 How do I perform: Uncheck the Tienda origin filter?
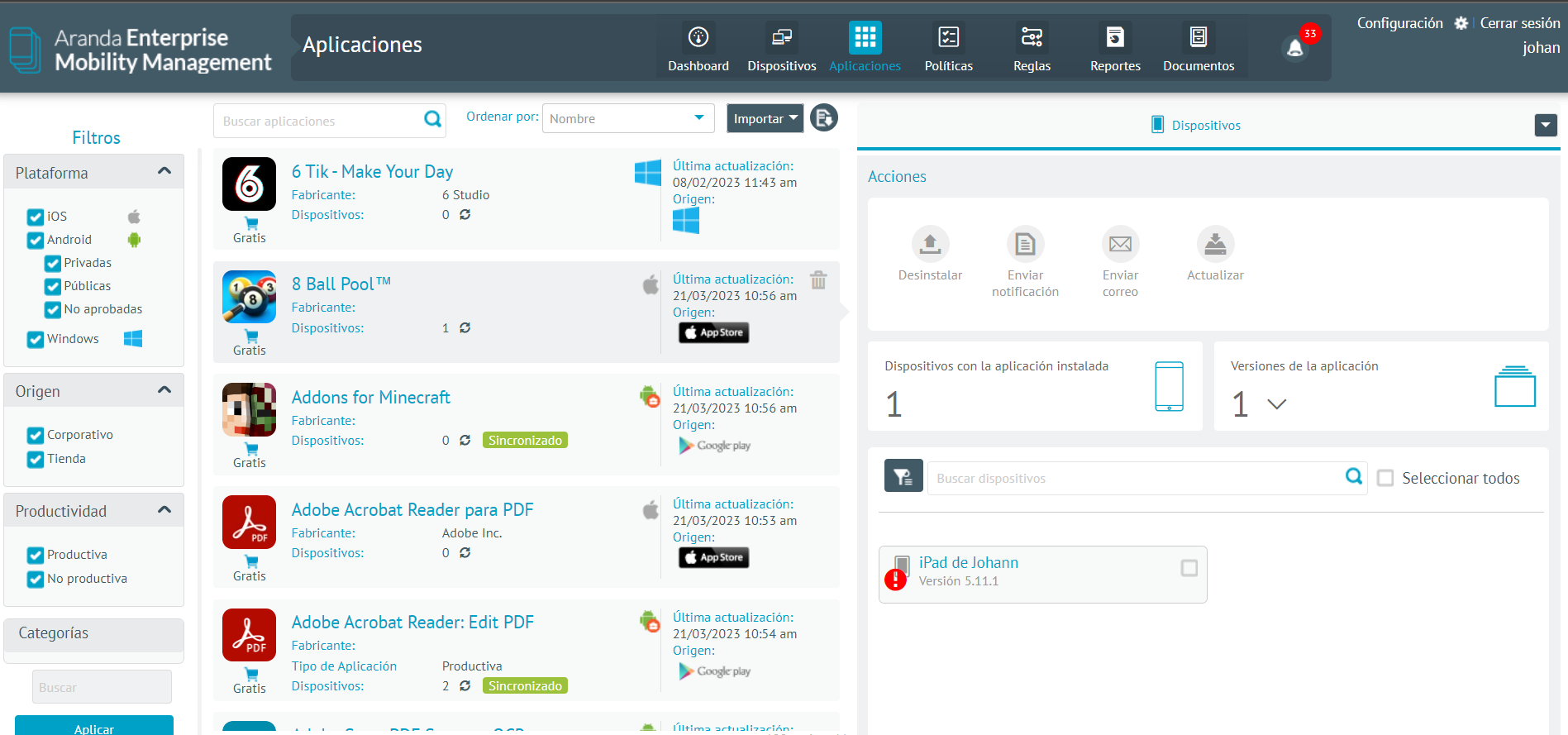pos(36,460)
